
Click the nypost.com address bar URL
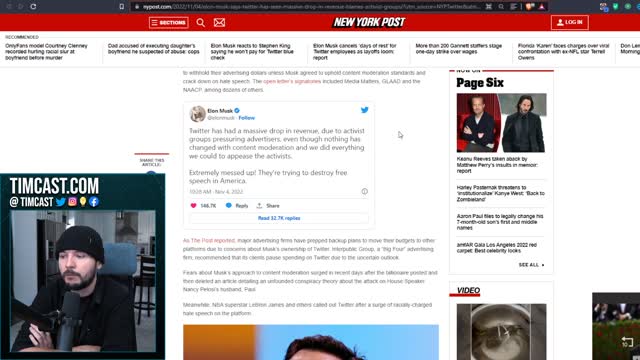310,7
